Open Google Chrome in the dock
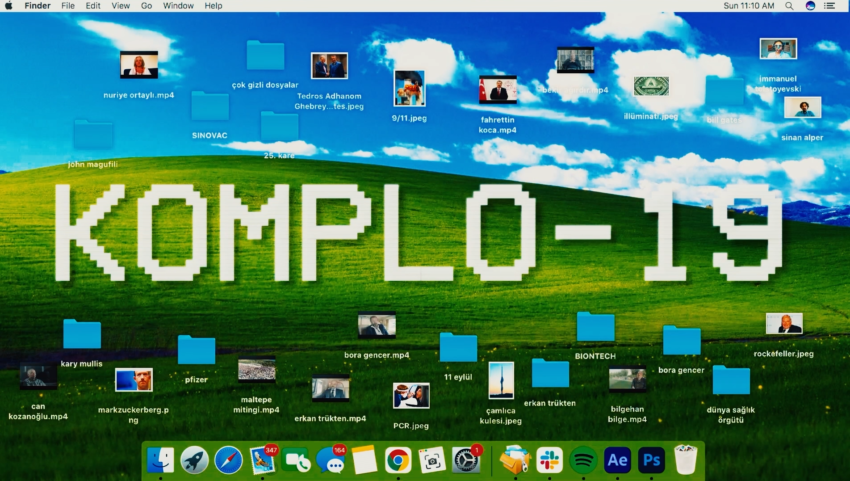Image resolution: width=850 pixels, height=481 pixels. click(398, 460)
